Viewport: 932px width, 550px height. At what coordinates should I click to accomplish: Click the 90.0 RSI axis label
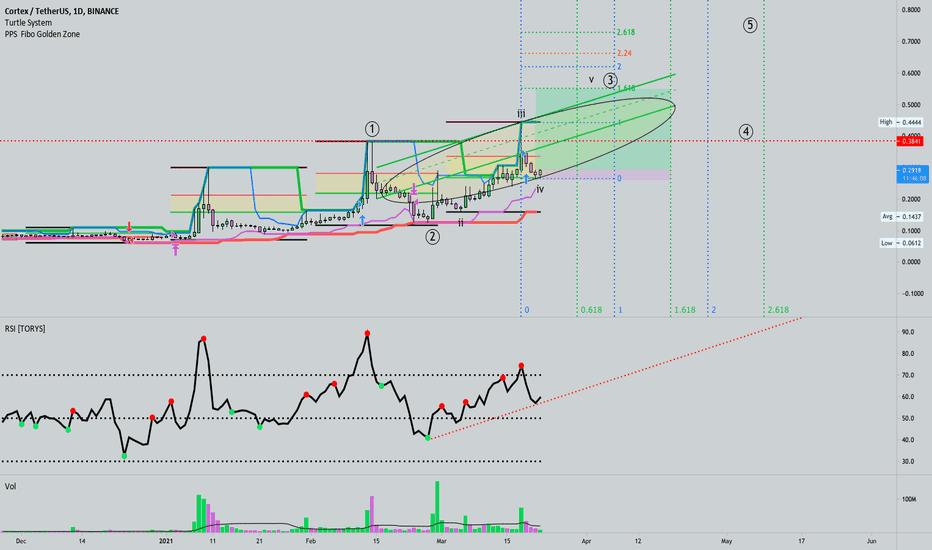pos(908,332)
